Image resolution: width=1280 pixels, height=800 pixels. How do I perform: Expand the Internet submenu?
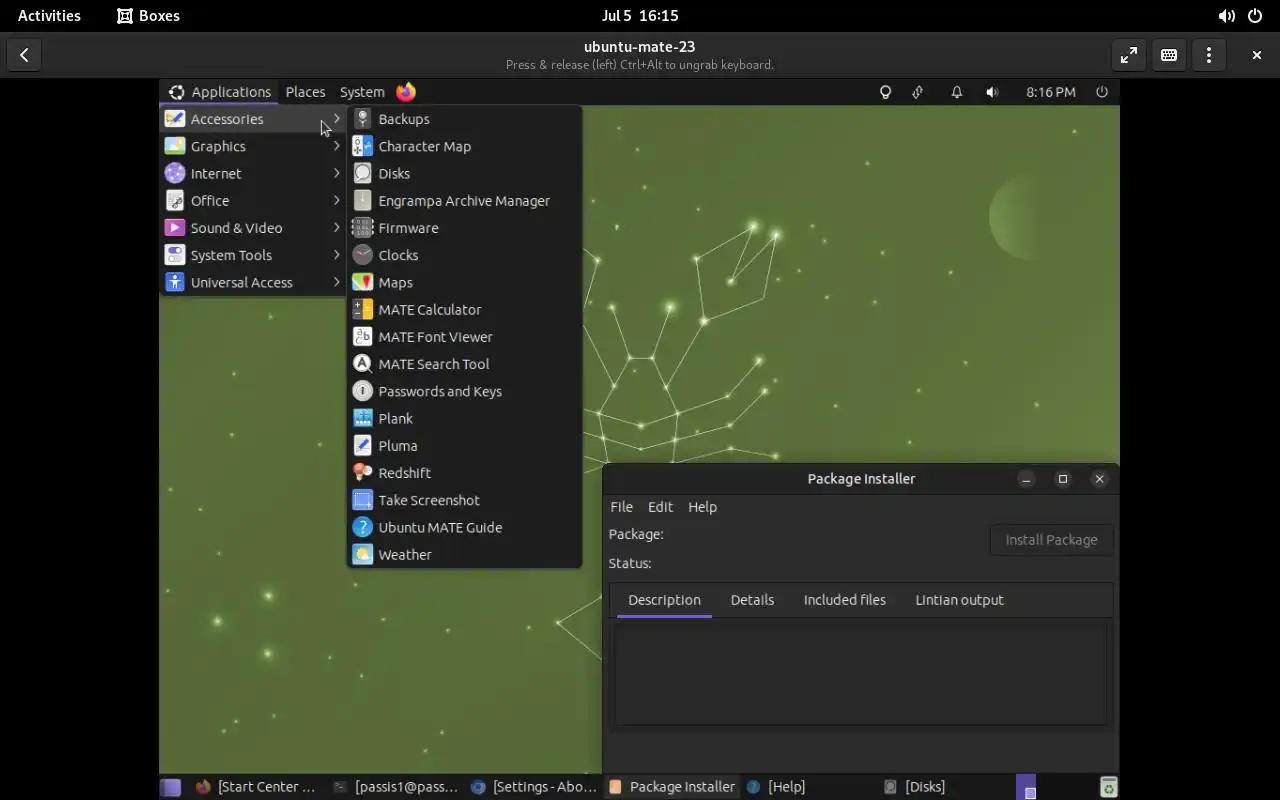(253, 173)
